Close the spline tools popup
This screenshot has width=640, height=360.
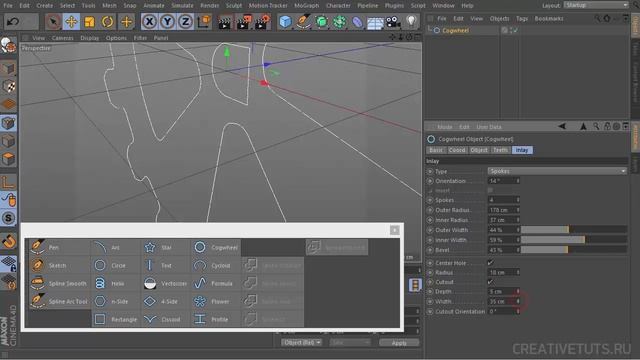tap(394, 230)
